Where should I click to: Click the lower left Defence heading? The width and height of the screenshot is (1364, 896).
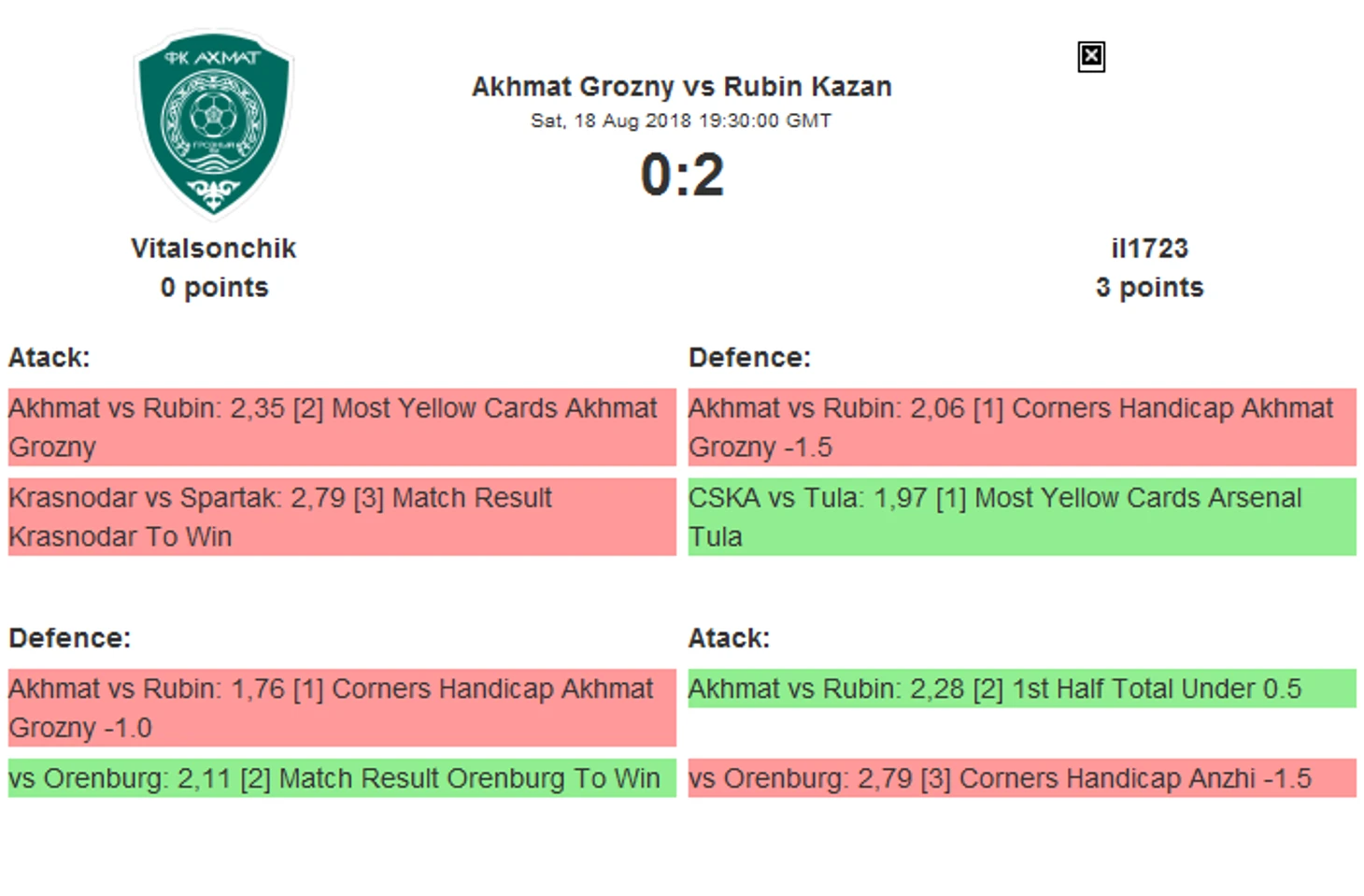(x=70, y=638)
